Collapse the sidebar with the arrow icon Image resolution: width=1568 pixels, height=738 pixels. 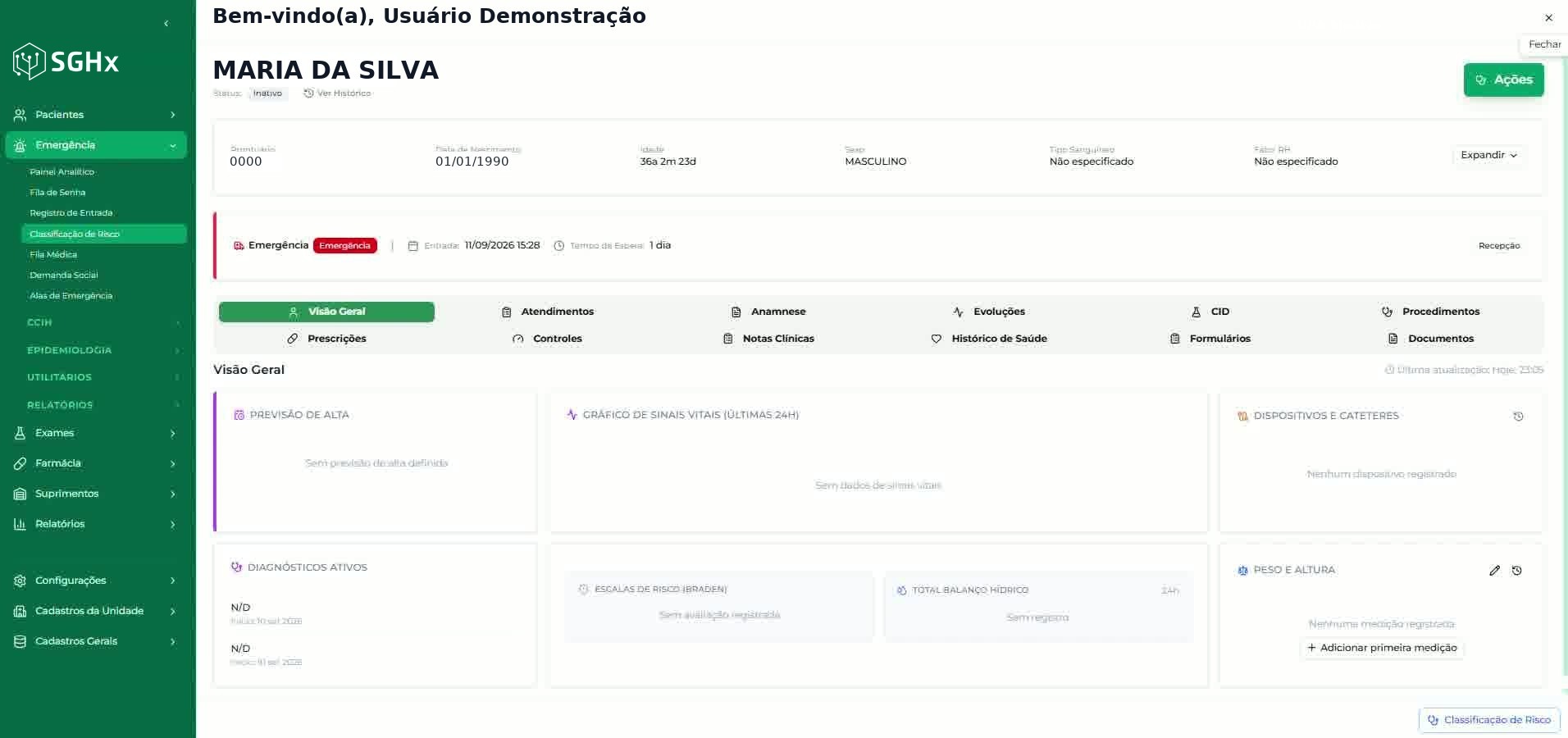[x=166, y=24]
